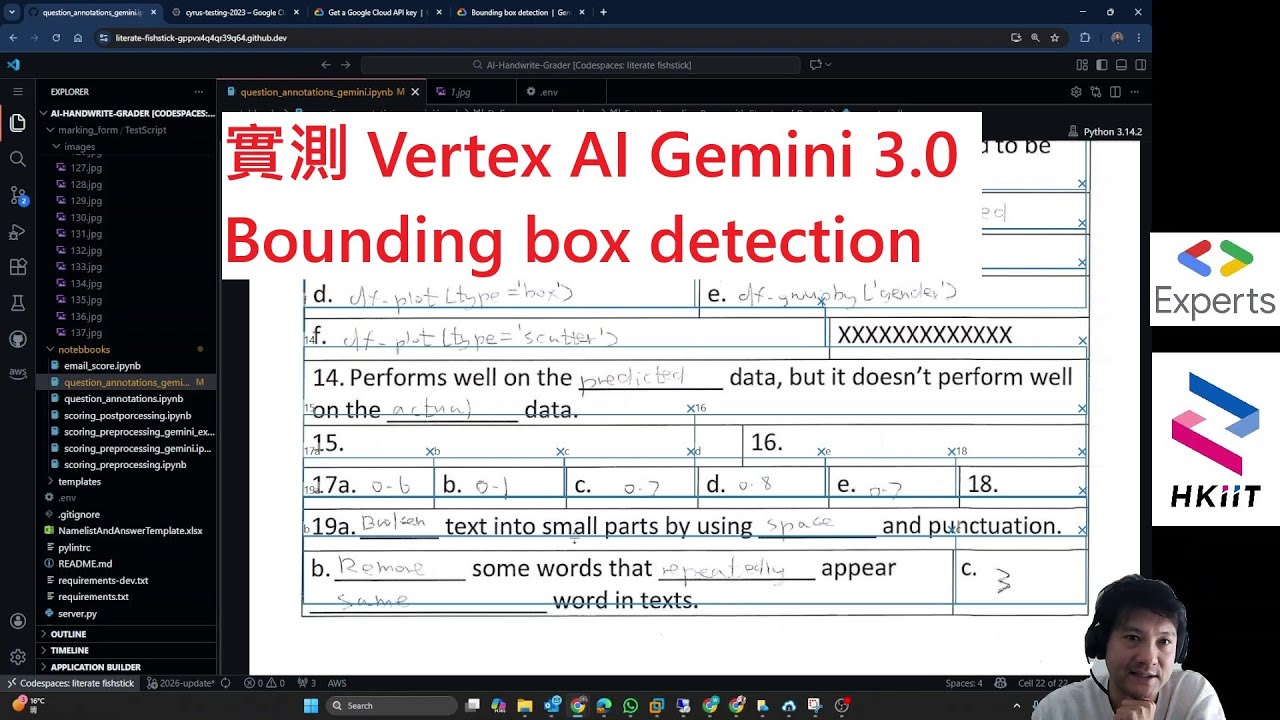Collapse the marking_form / TestScript folder

click(126, 130)
